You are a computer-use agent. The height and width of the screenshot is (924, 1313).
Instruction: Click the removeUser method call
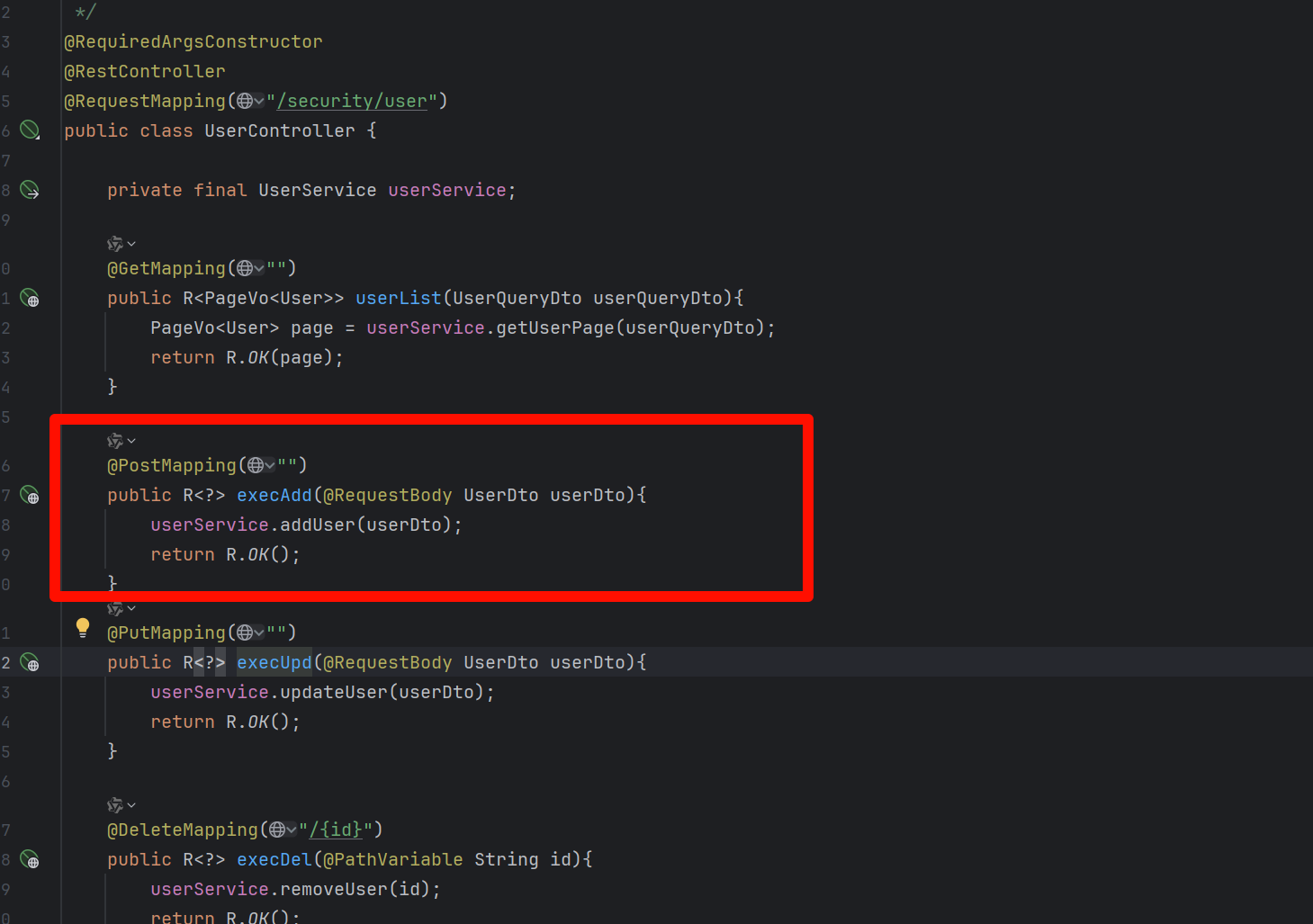coord(333,889)
